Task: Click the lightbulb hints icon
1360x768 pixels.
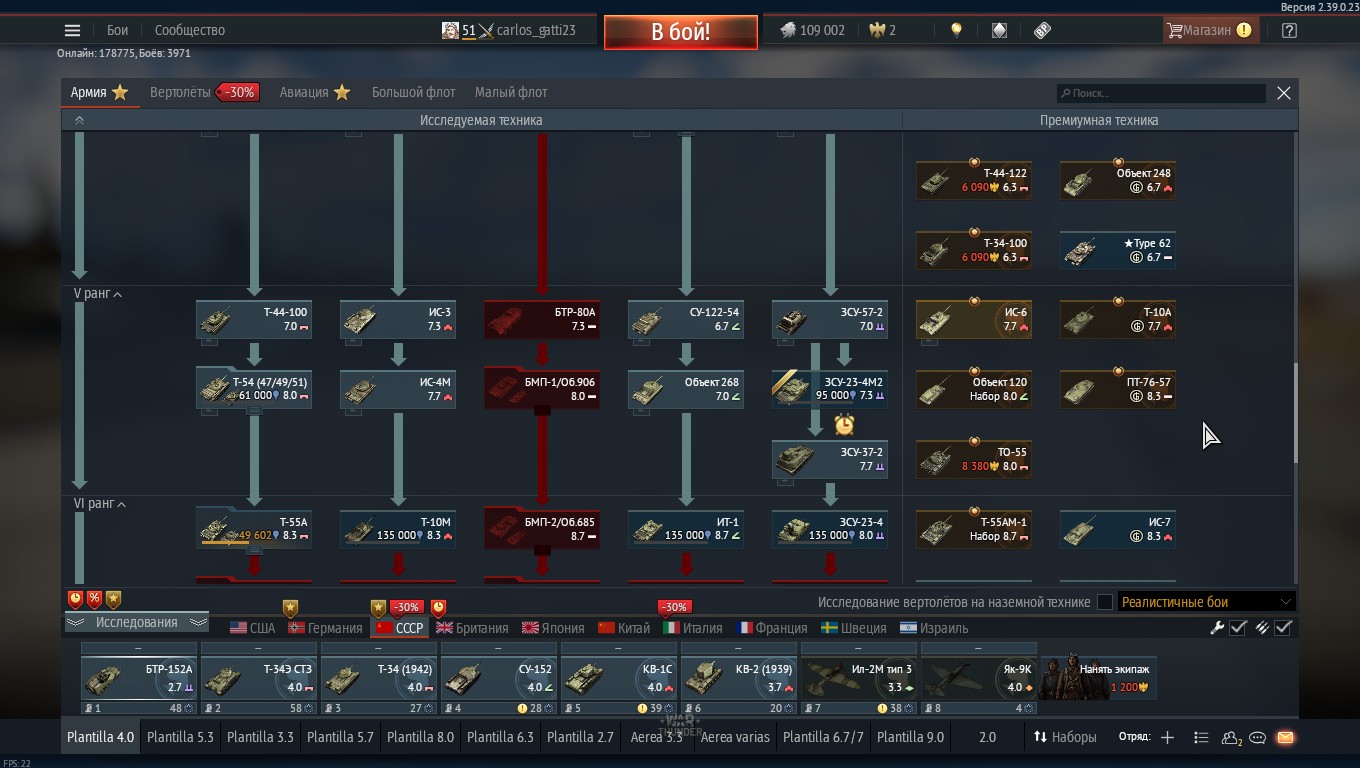Action: (956, 30)
